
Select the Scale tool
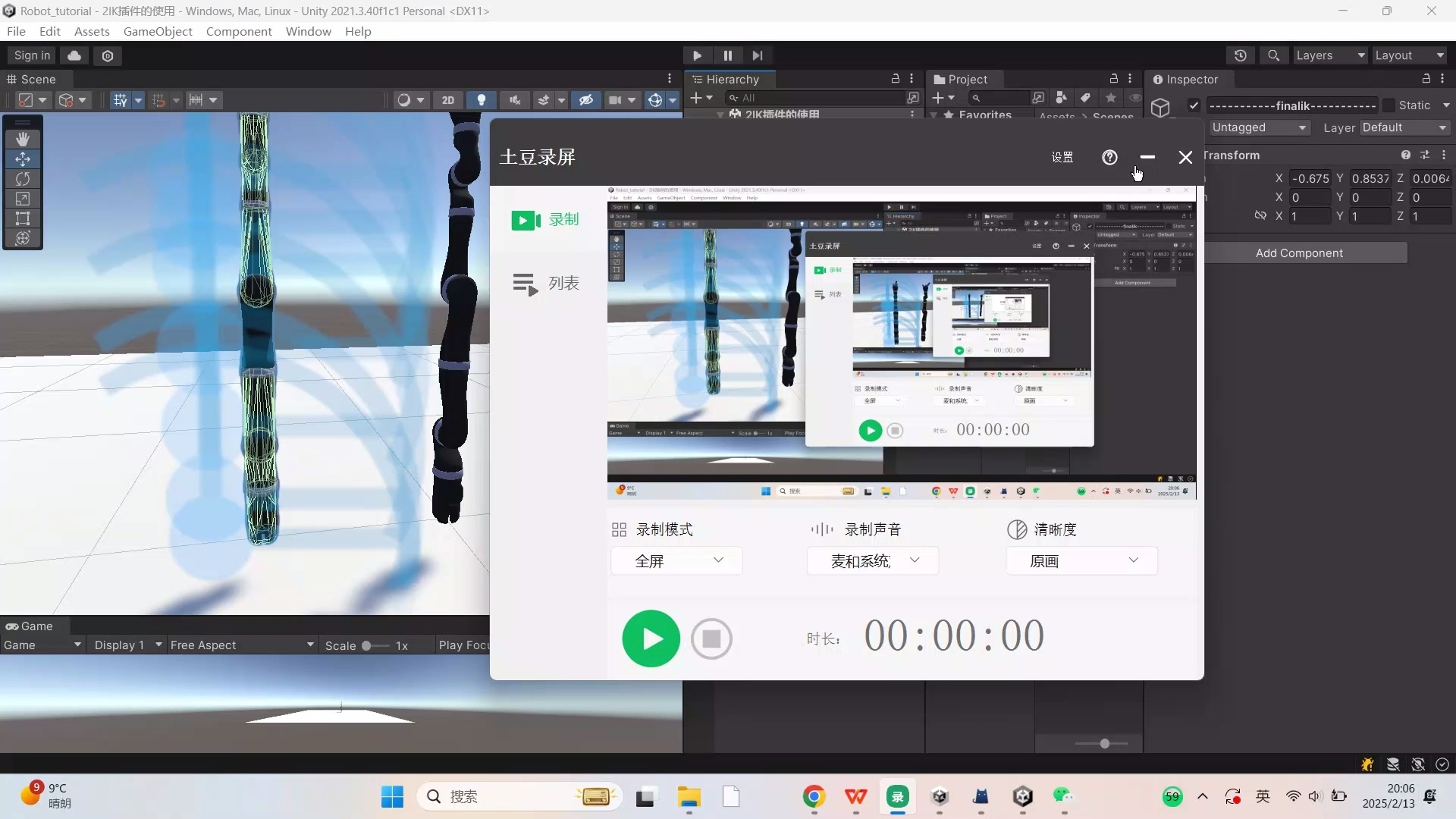tap(23, 199)
